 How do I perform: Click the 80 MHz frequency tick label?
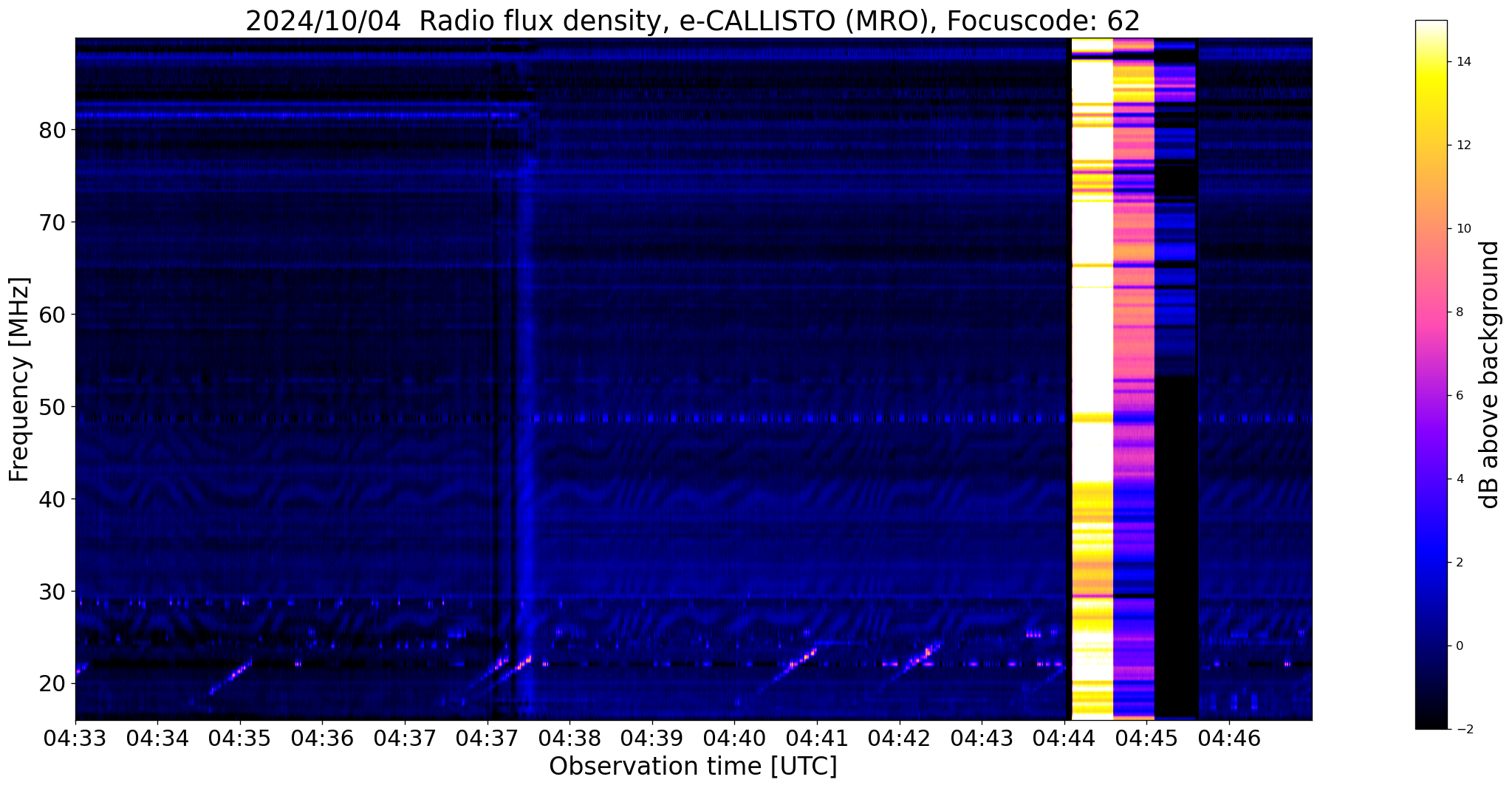pos(52,130)
